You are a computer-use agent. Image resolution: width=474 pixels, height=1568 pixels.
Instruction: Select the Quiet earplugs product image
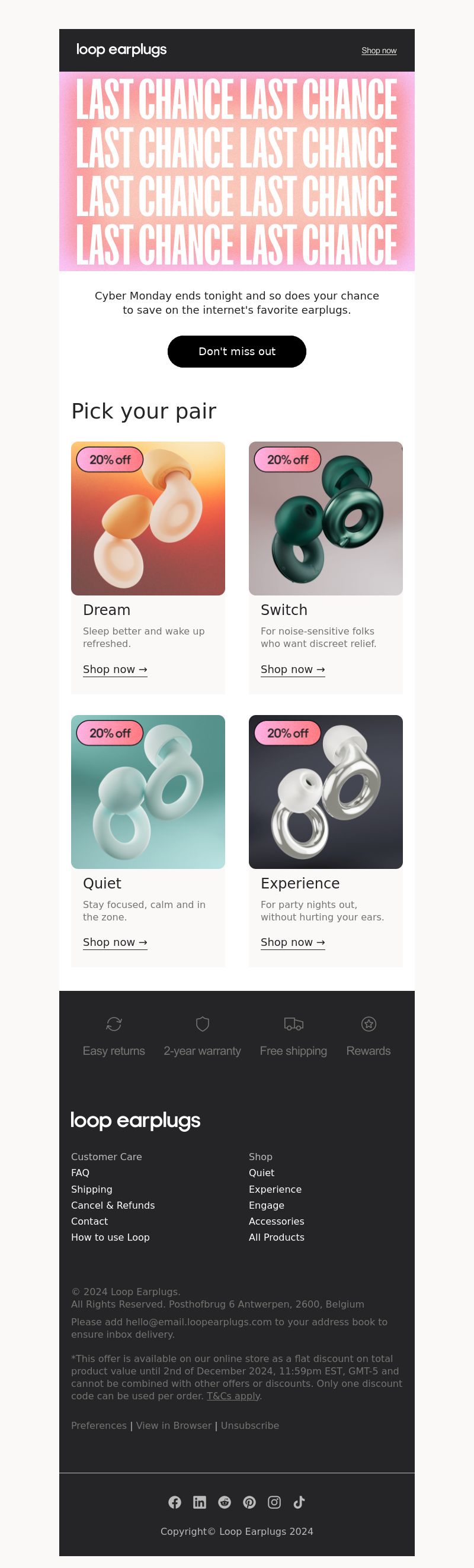pyautogui.click(x=148, y=792)
